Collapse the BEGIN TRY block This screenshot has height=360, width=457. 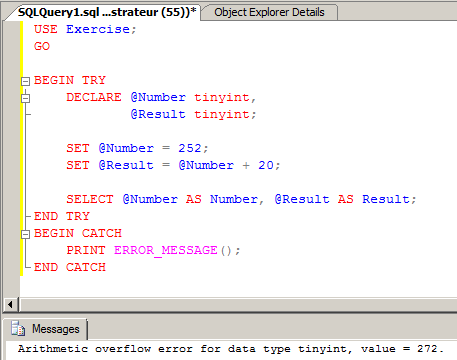(x=25, y=81)
